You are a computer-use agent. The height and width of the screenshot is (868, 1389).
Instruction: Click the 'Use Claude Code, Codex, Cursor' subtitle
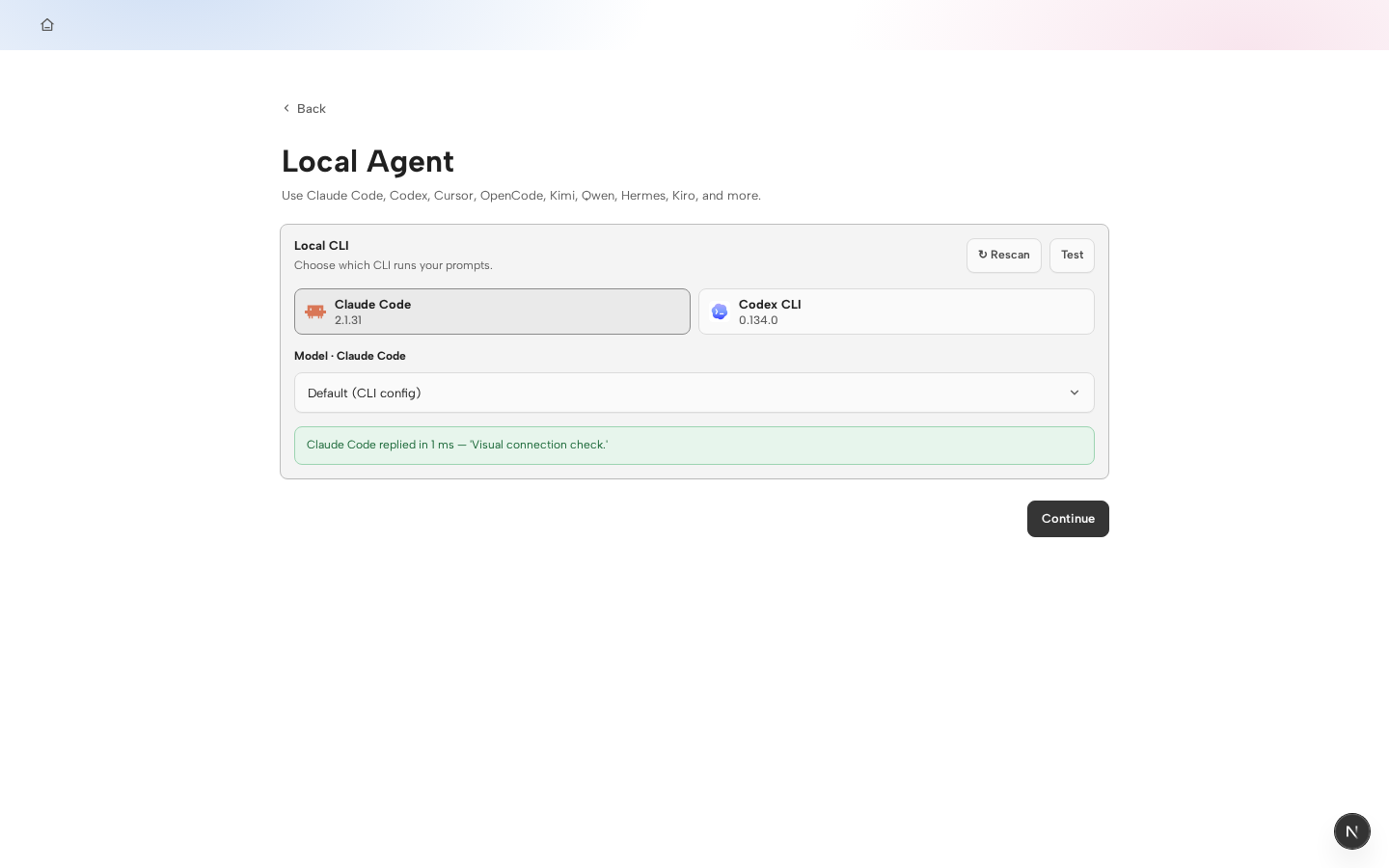point(521,196)
